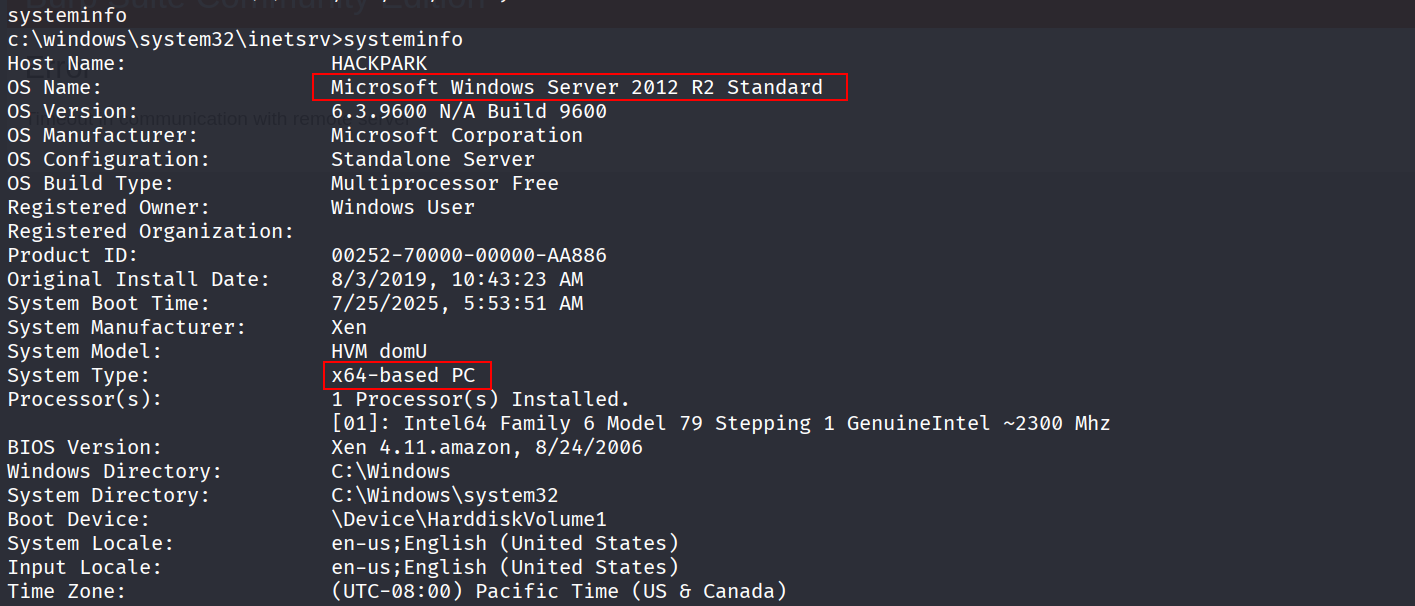Click the Xen system manufacturer value
The height and width of the screenshot is (606, 1415).
pyautogui.click(x=348, y=327)
